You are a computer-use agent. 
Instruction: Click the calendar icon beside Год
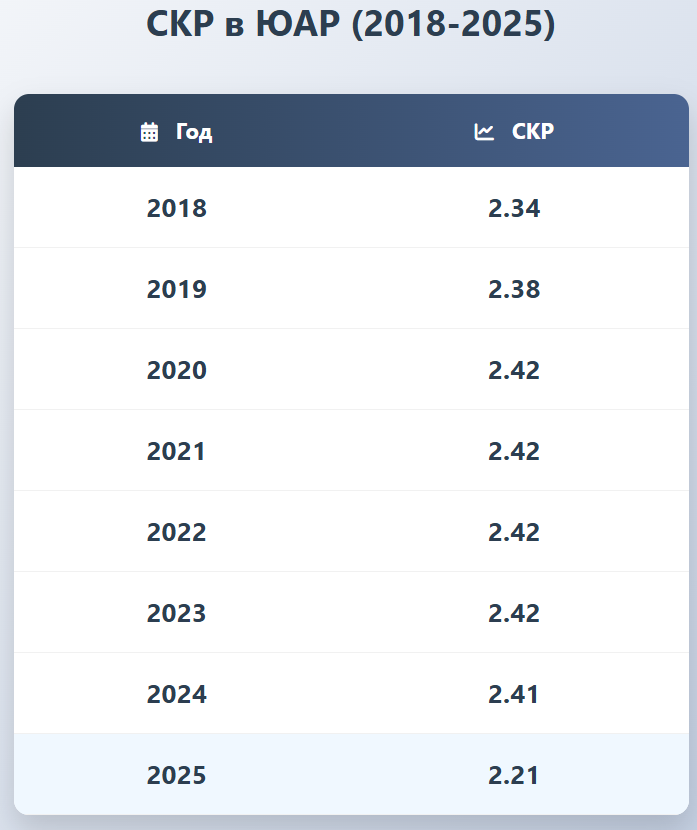pos(149,132)
